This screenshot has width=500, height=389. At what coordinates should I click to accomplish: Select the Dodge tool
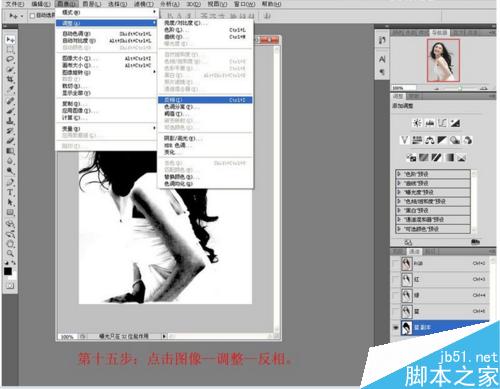pos(10,171)
